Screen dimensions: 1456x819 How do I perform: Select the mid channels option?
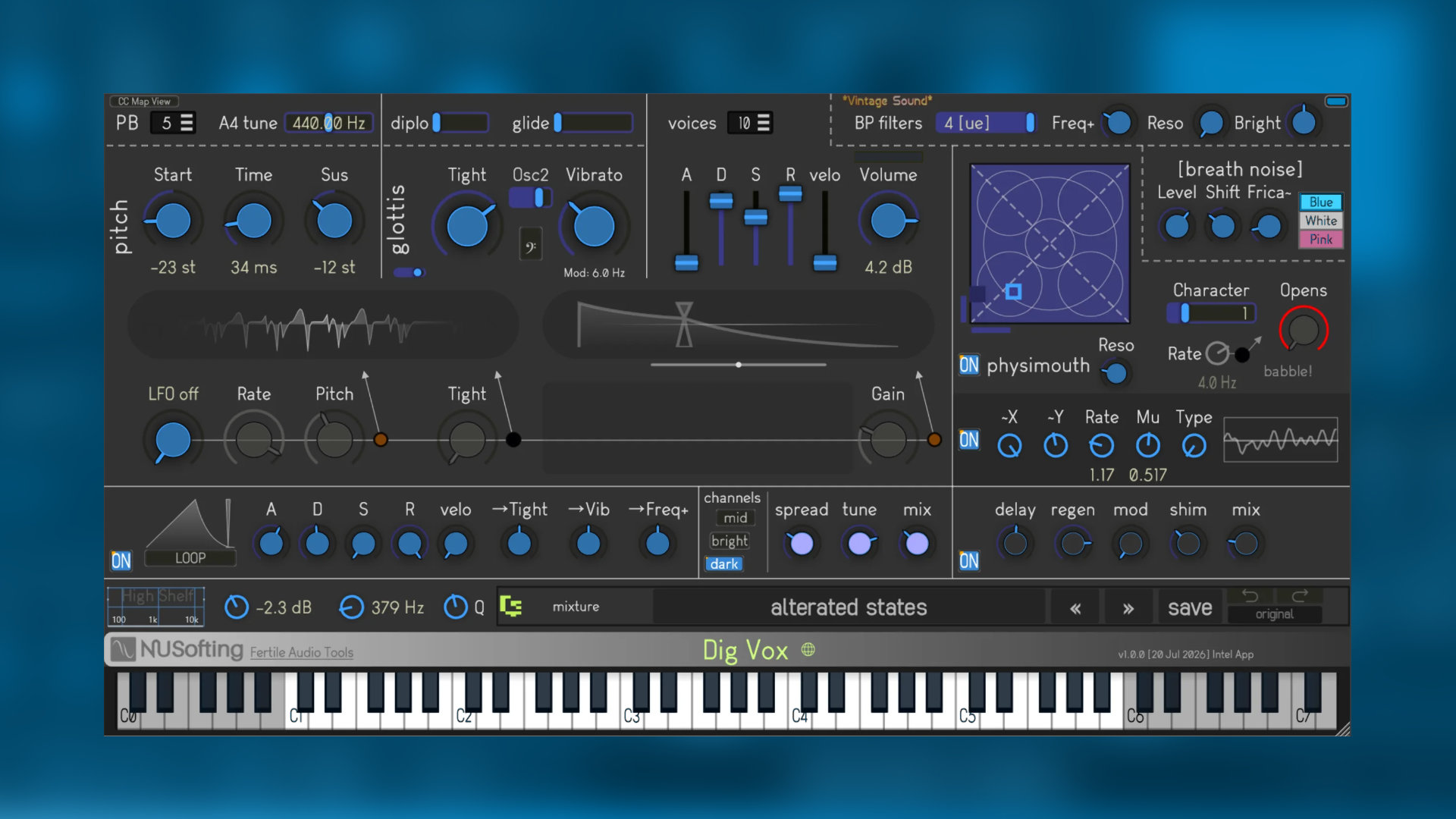pyautogui.click(x=735, y=518)
